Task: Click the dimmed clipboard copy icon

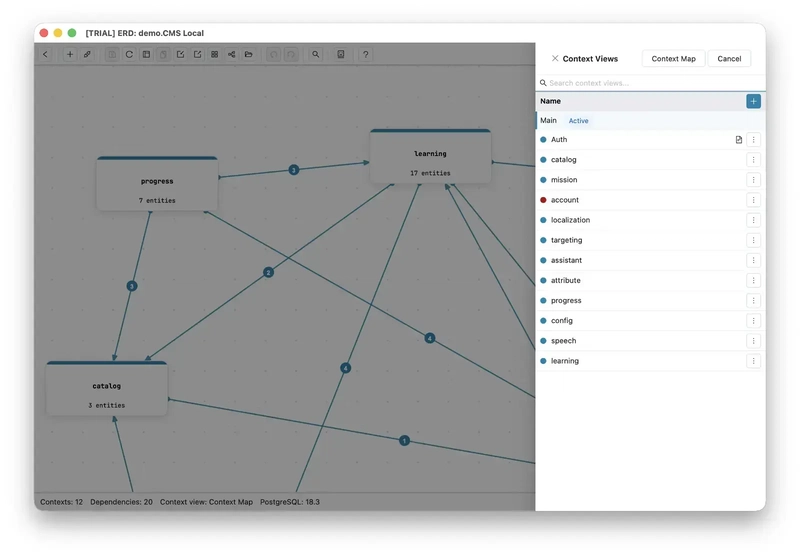Action: coord(163,54)
